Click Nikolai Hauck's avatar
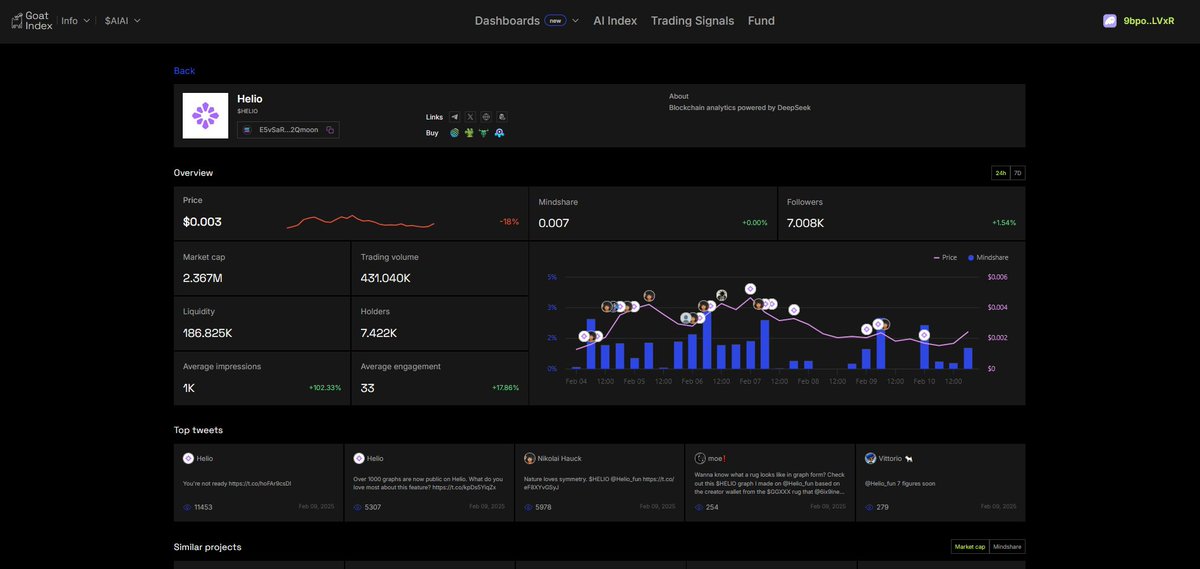 point(529,458)
